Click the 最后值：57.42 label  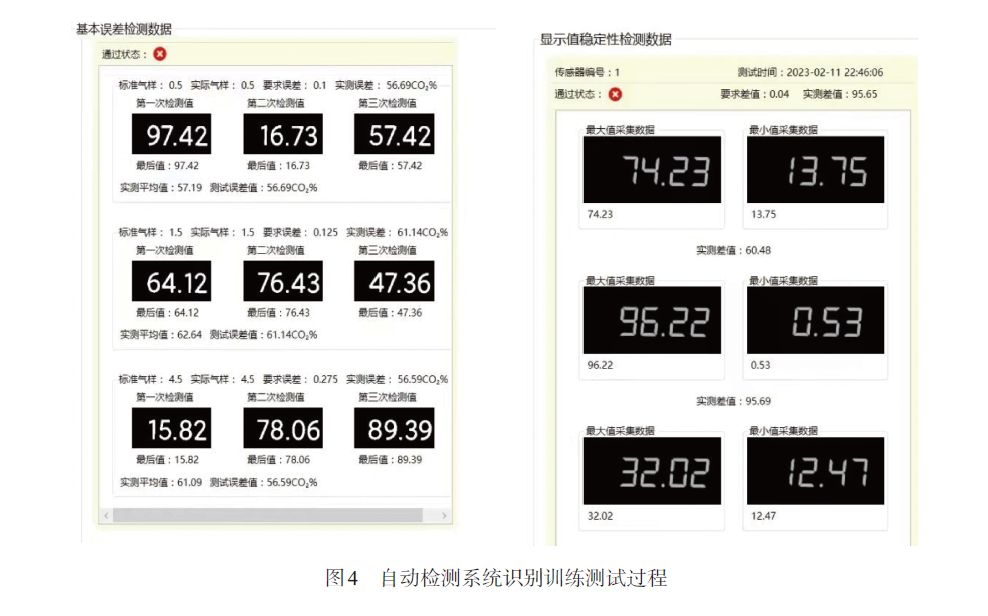pos(390,166)
